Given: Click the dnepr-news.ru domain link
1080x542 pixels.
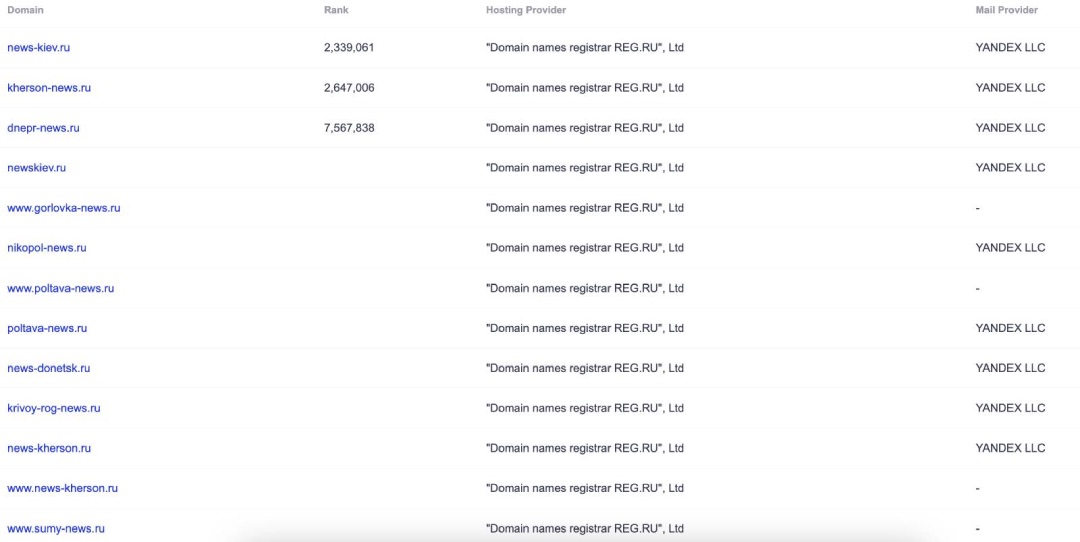Looking at the screenshot, I should pos(43,128).
